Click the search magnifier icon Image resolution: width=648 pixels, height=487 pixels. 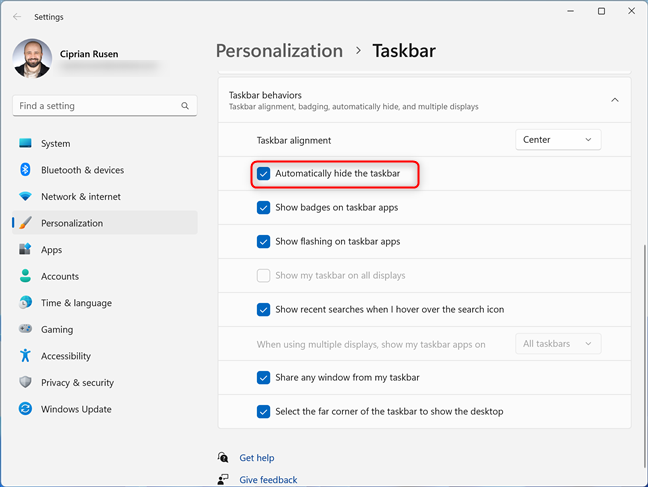coord(185,106)
